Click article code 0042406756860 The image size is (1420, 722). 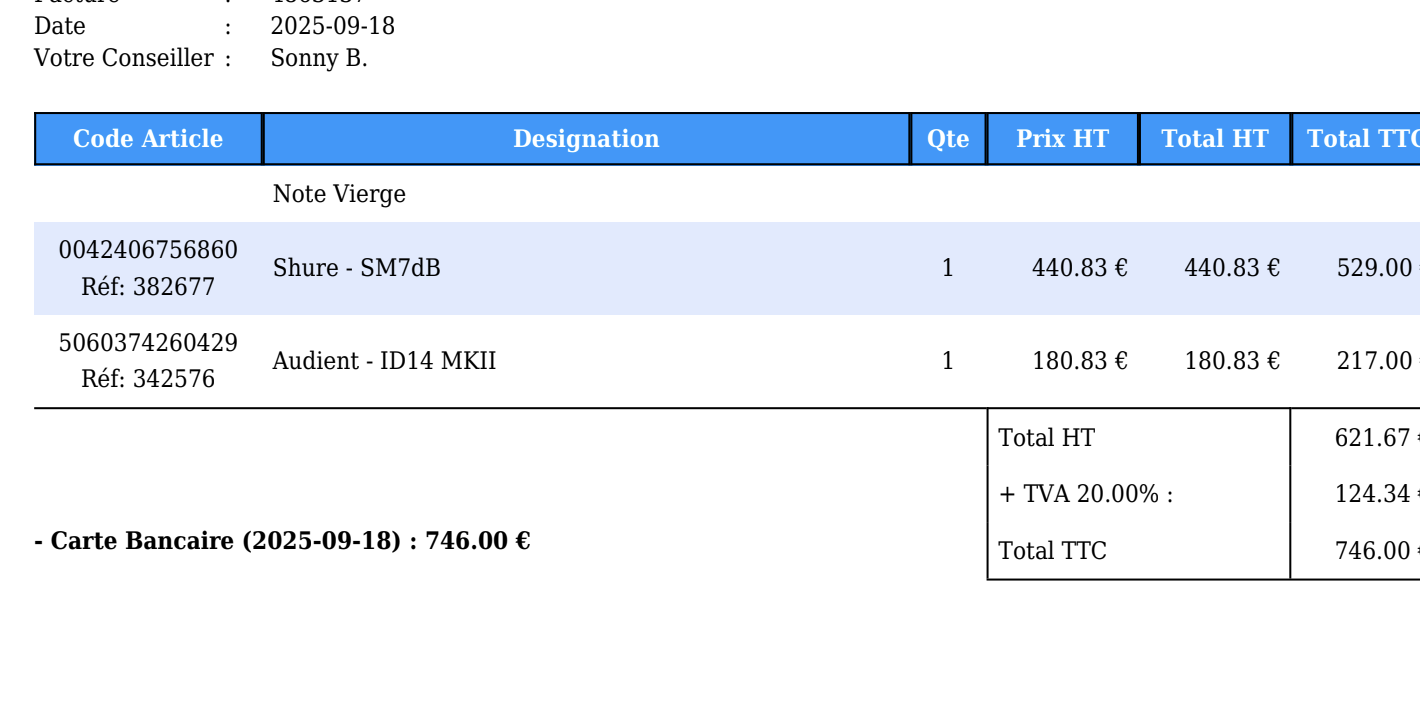148,250
